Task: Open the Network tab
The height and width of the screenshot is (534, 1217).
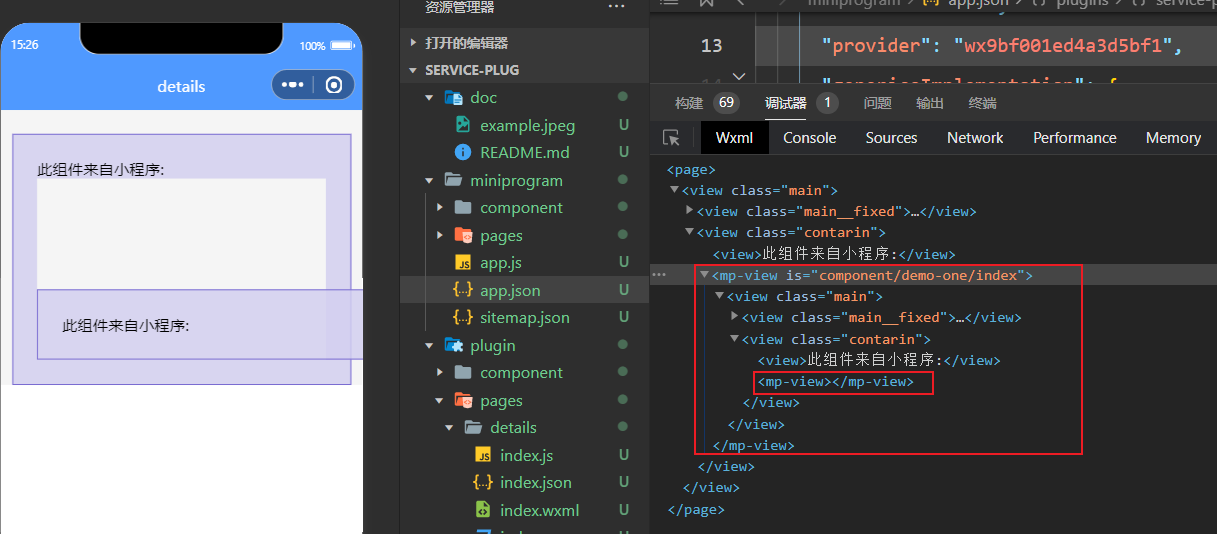Action: pyautogui.click(x=975, y=138)
